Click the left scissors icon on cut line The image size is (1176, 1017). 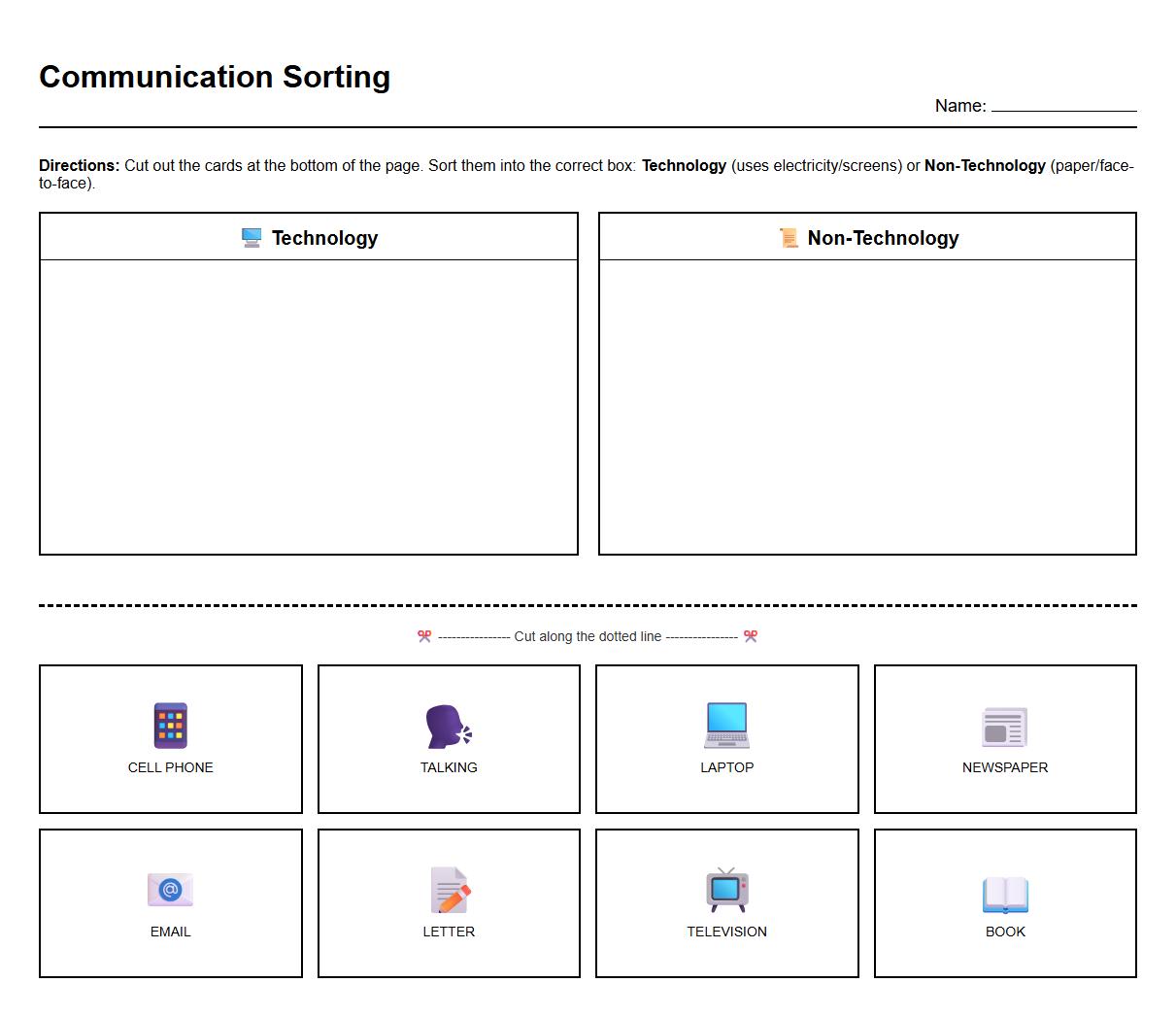pos(421,636)
